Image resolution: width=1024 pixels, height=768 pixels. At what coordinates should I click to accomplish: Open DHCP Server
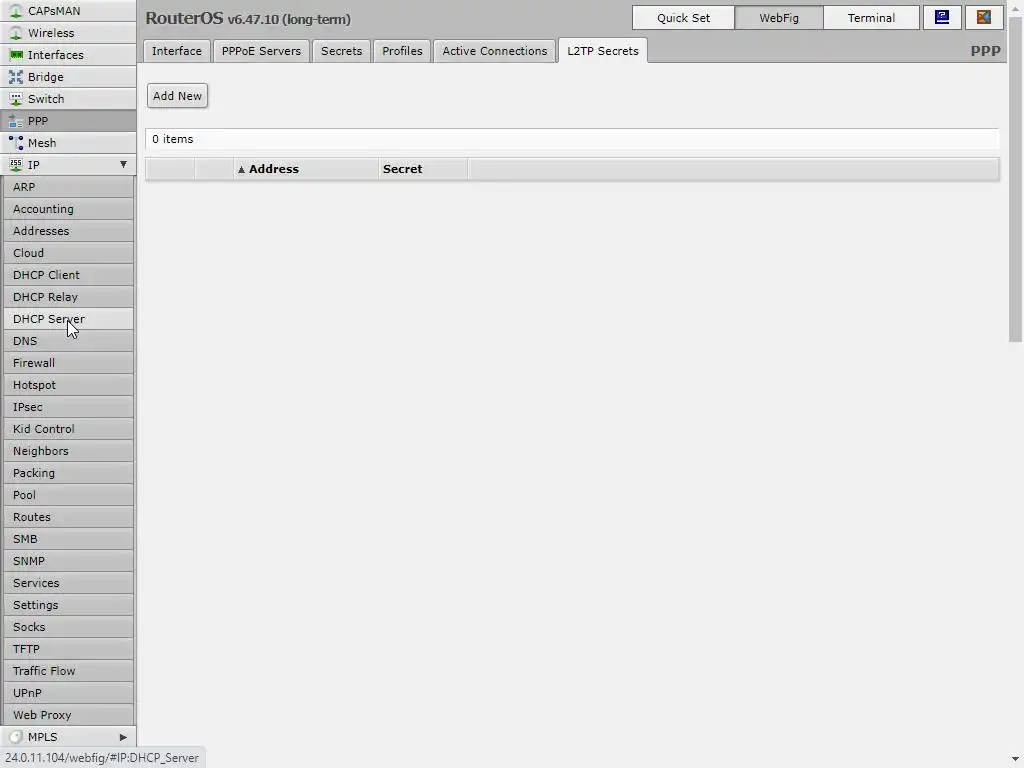69,319
